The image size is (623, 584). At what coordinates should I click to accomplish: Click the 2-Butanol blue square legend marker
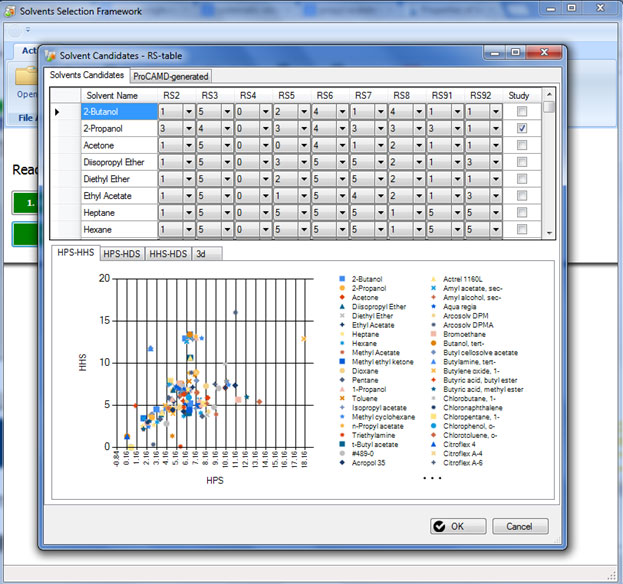[342, 279]
